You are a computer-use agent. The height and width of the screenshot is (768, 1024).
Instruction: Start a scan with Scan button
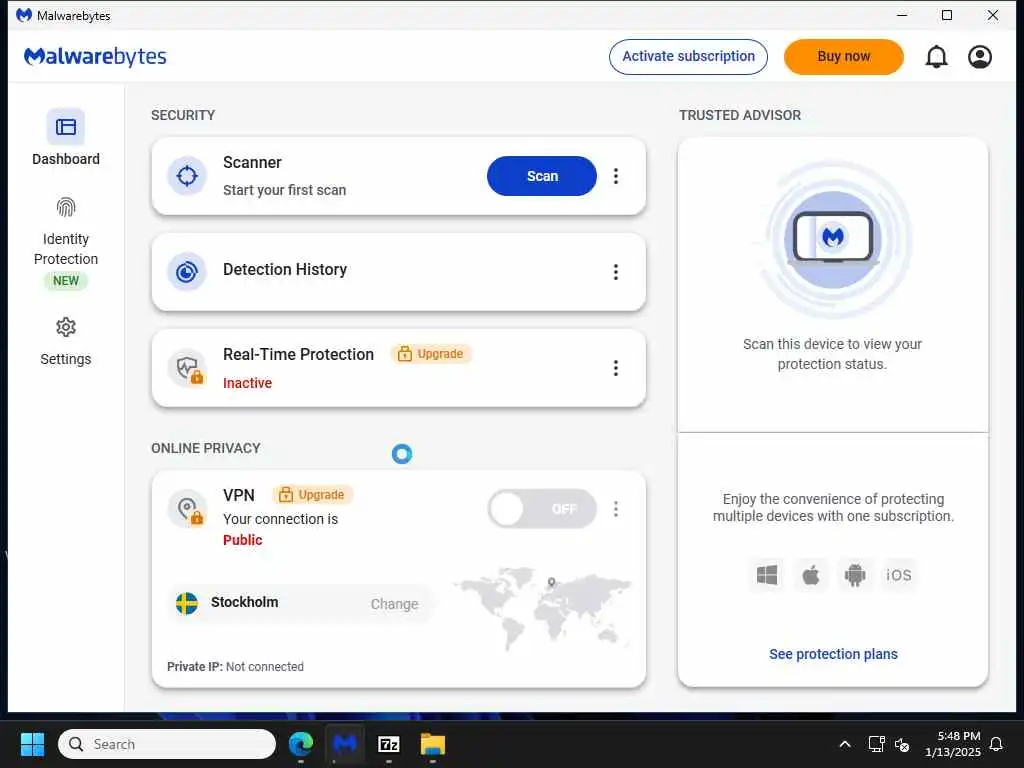(x=542, y=176)
